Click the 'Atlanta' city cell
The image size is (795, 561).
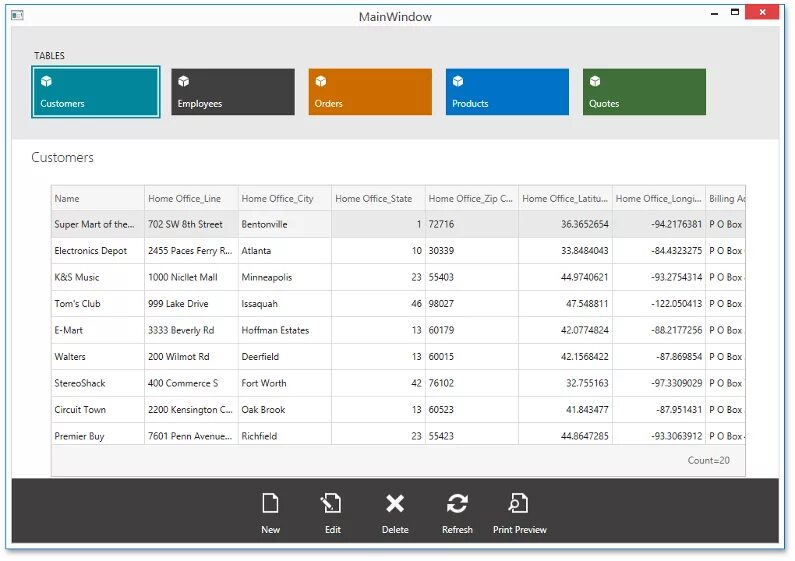[x=284, y=251]
